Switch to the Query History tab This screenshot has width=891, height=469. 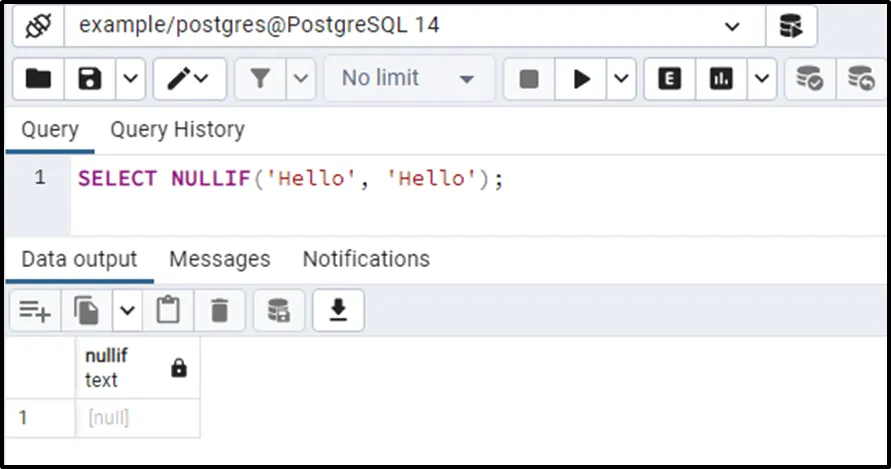(177, 130)
